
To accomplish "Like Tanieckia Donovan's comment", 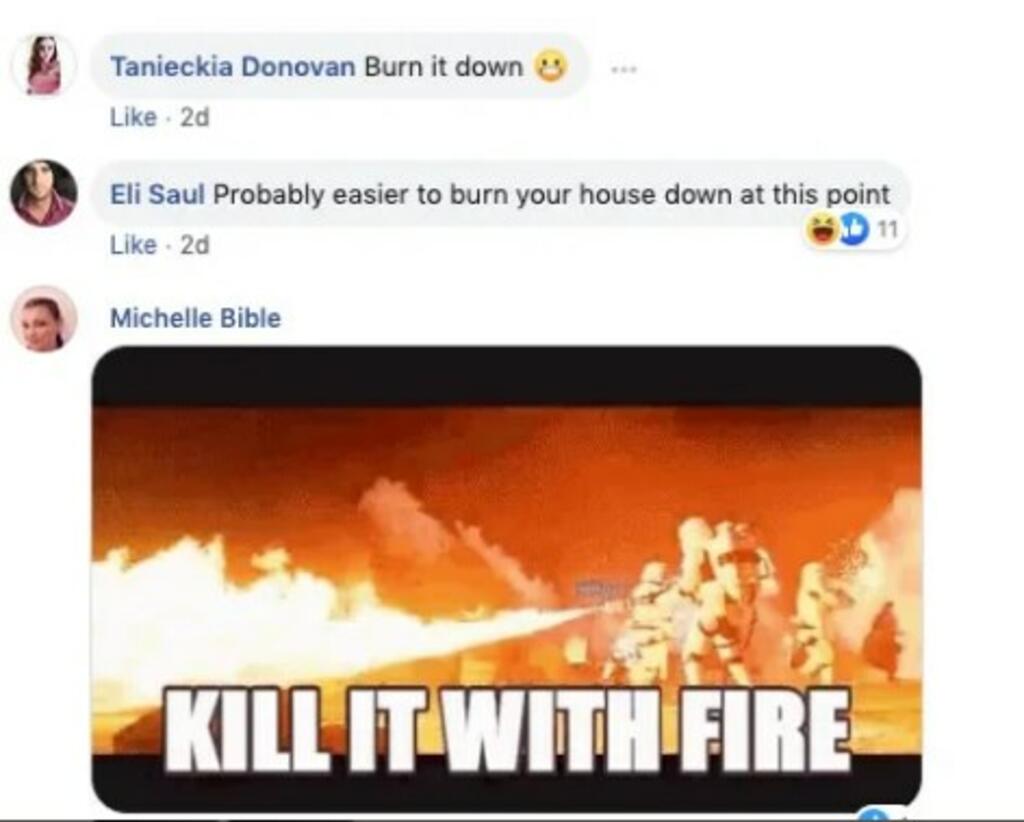I will click(x=133, y=118).
